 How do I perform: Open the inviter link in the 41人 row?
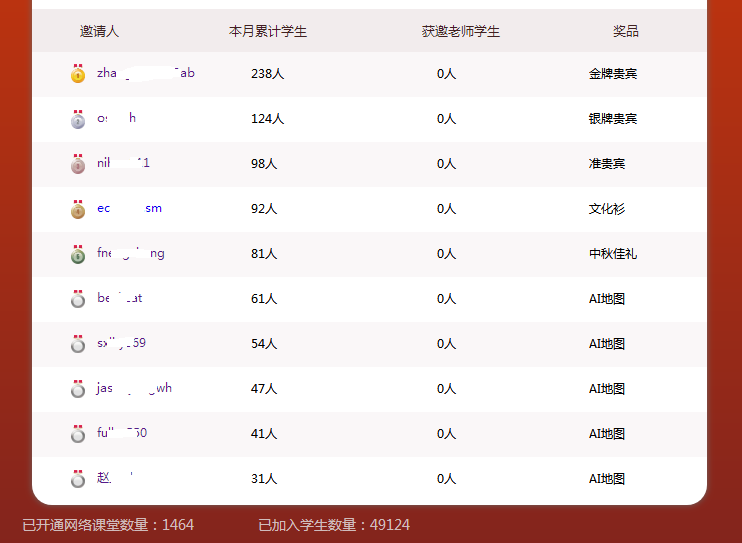pos(122,433)
